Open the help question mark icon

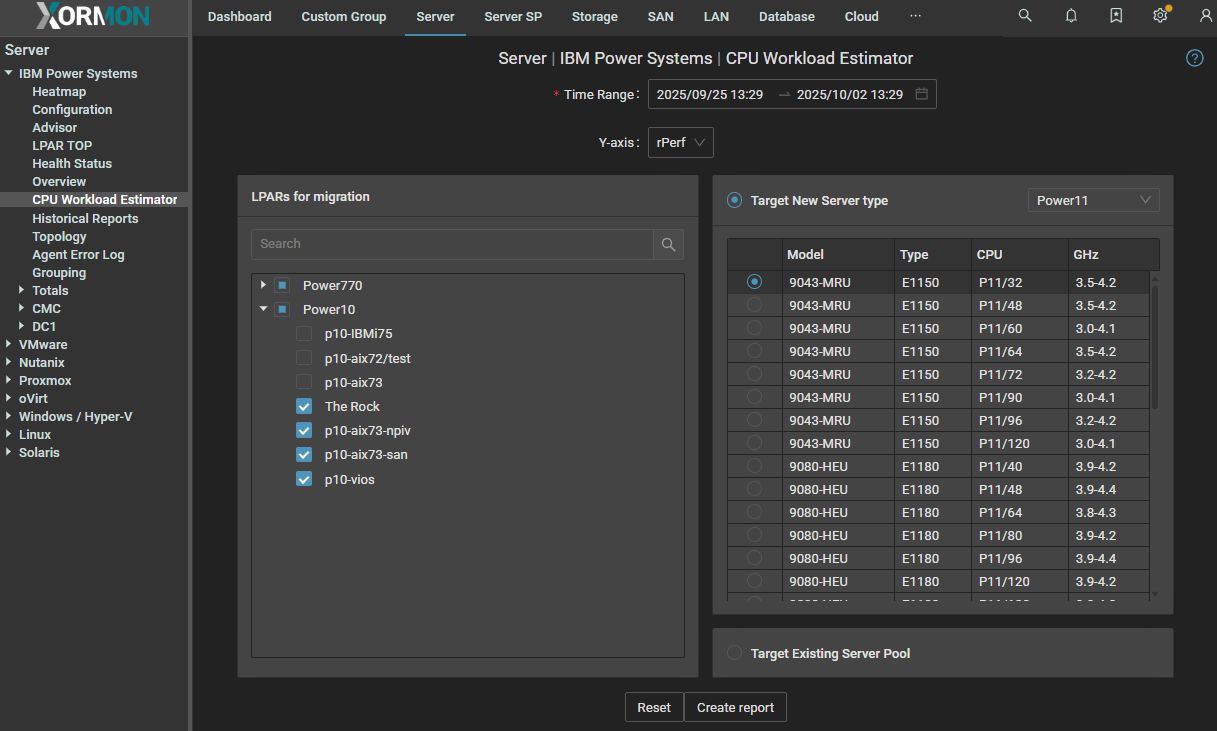(1194, 58)
